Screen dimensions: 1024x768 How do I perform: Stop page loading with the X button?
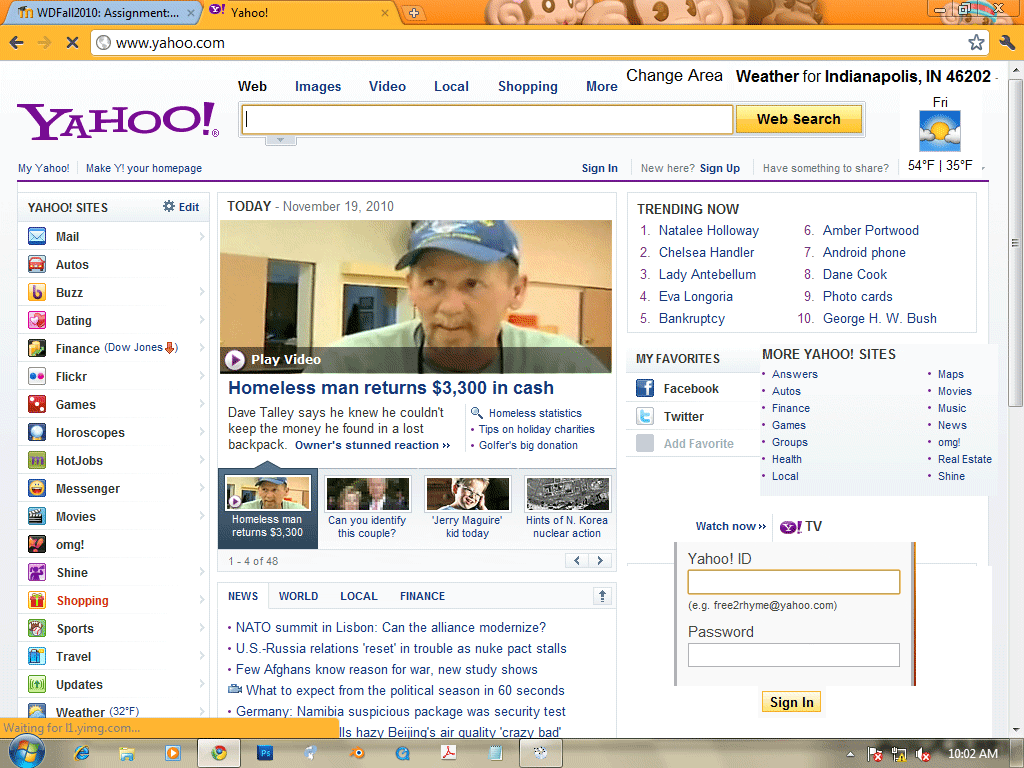71,43
